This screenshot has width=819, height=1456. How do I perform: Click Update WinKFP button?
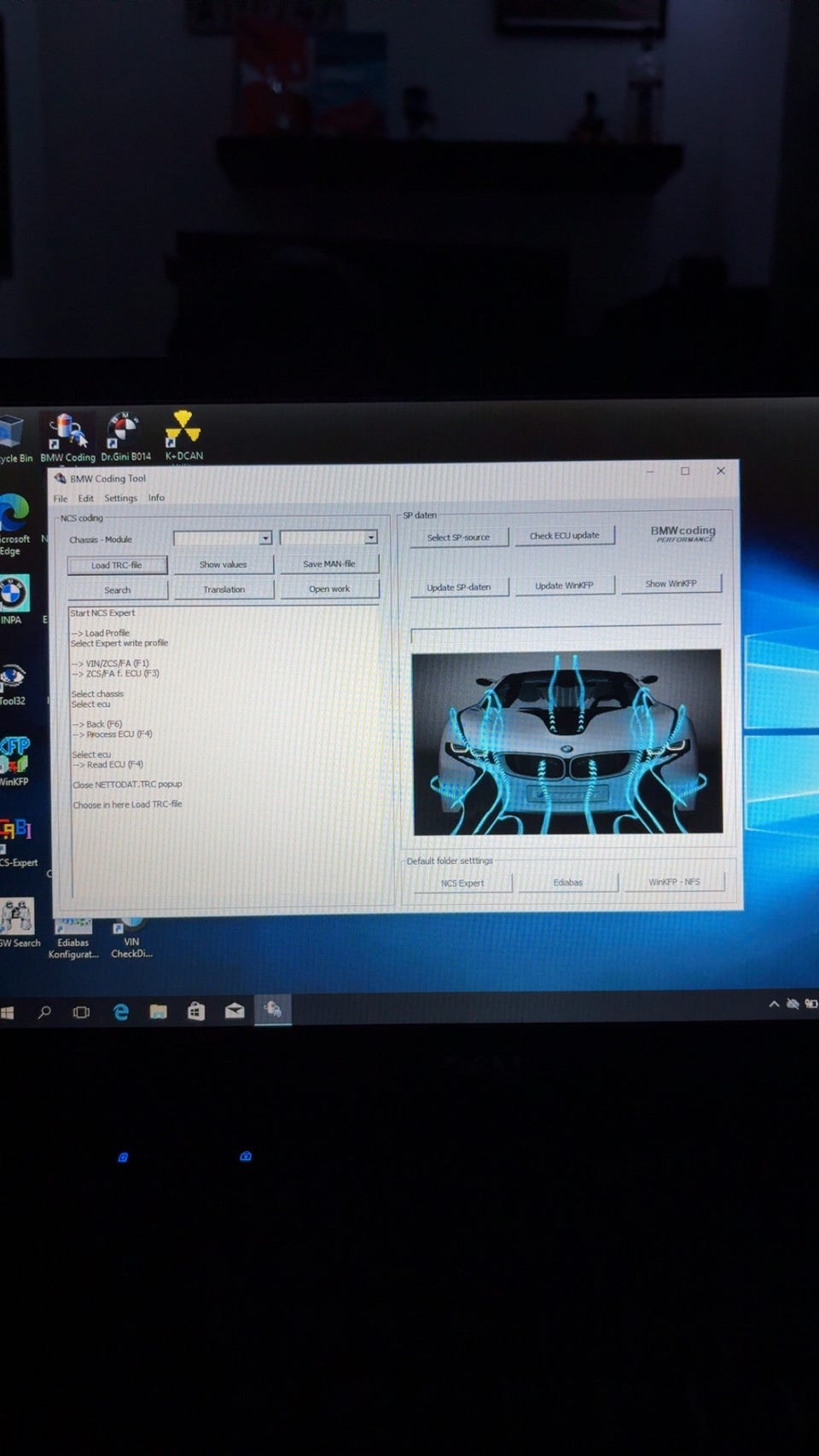pyautogui.click(x=565, y=585)
